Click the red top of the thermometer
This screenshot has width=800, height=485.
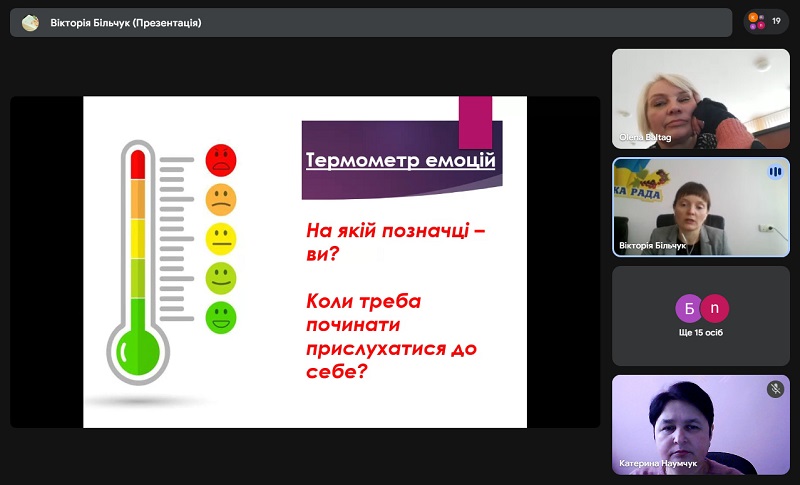click(x=138, y=163)
